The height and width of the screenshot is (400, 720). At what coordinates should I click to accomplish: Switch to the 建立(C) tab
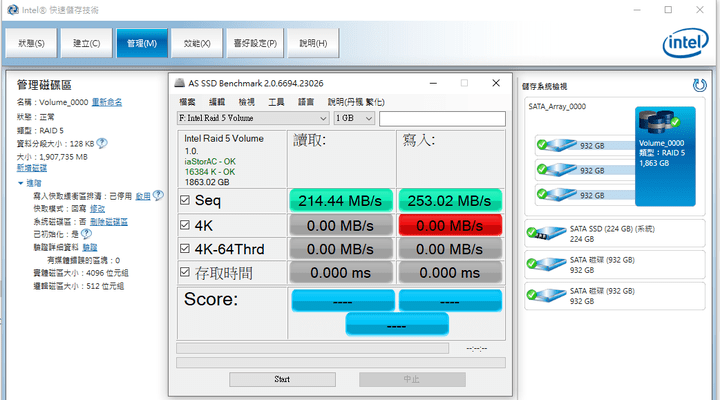[x=86, y=43]
